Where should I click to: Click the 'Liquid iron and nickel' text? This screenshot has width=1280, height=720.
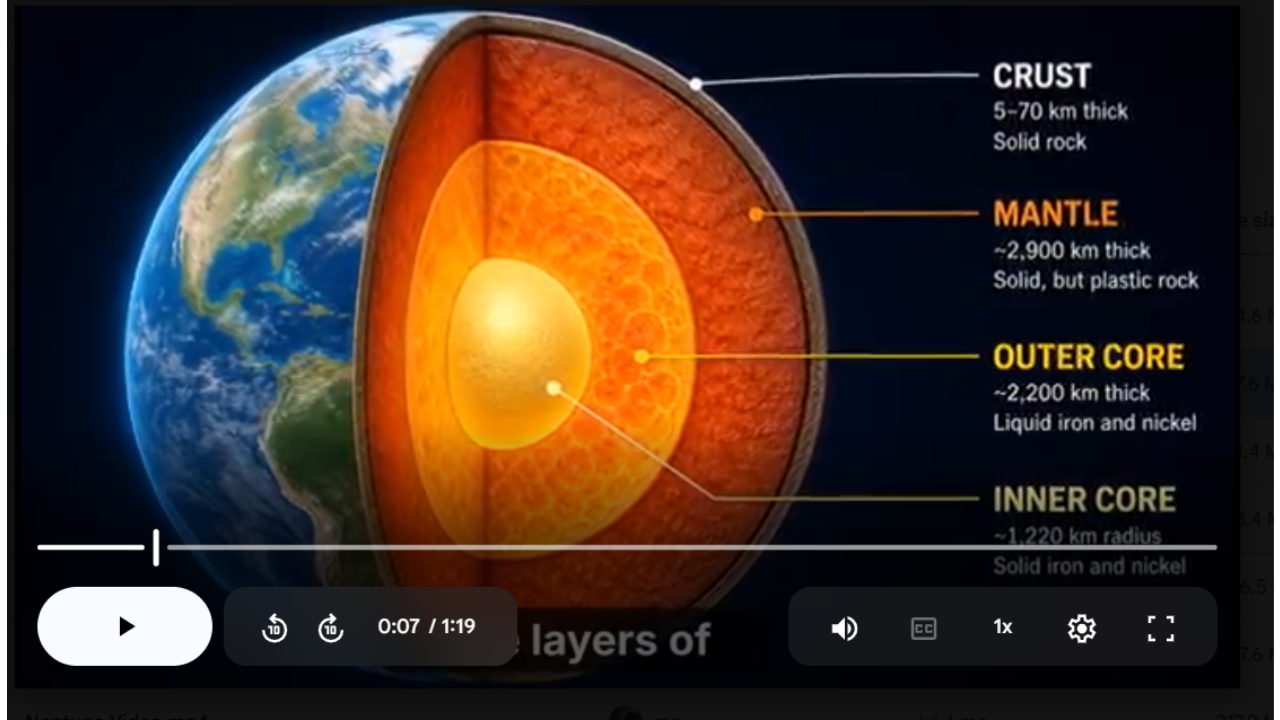pos(1094,423)
